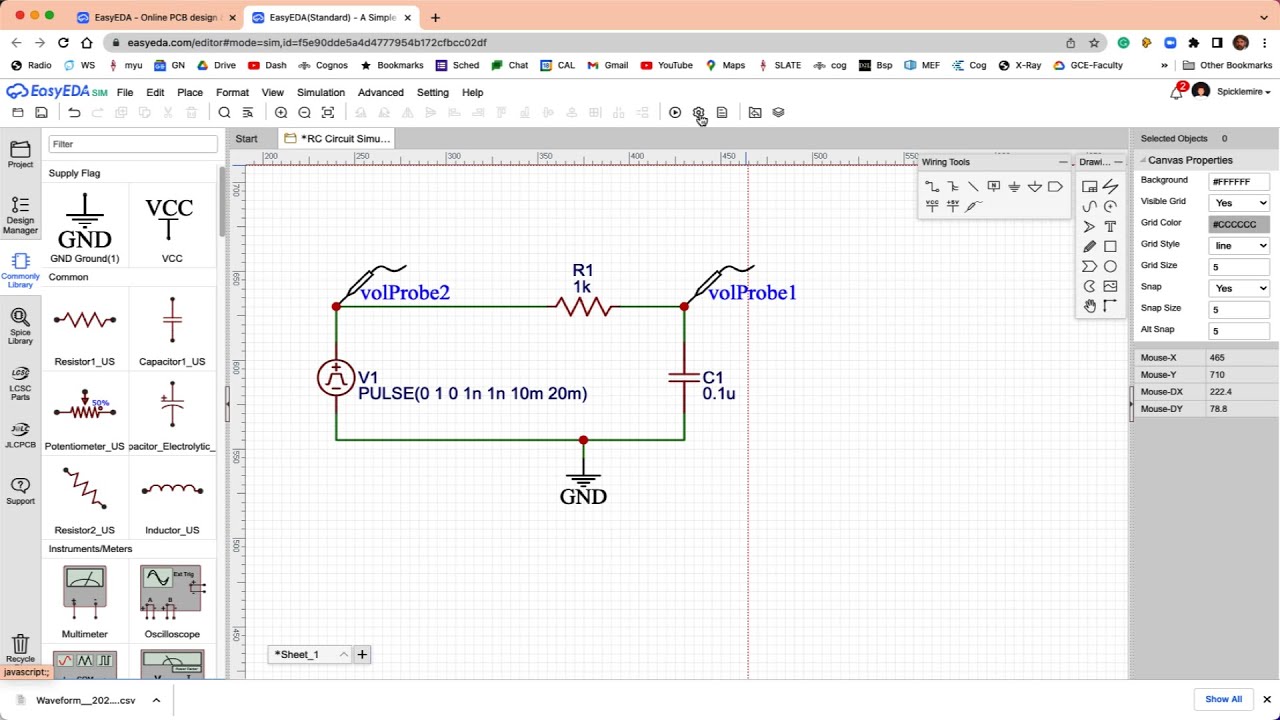The width and height of the screenshot is (1280, 720).
Task: Select the Ellipse tool in Drawing Tools
Action: pos(1110,267)
